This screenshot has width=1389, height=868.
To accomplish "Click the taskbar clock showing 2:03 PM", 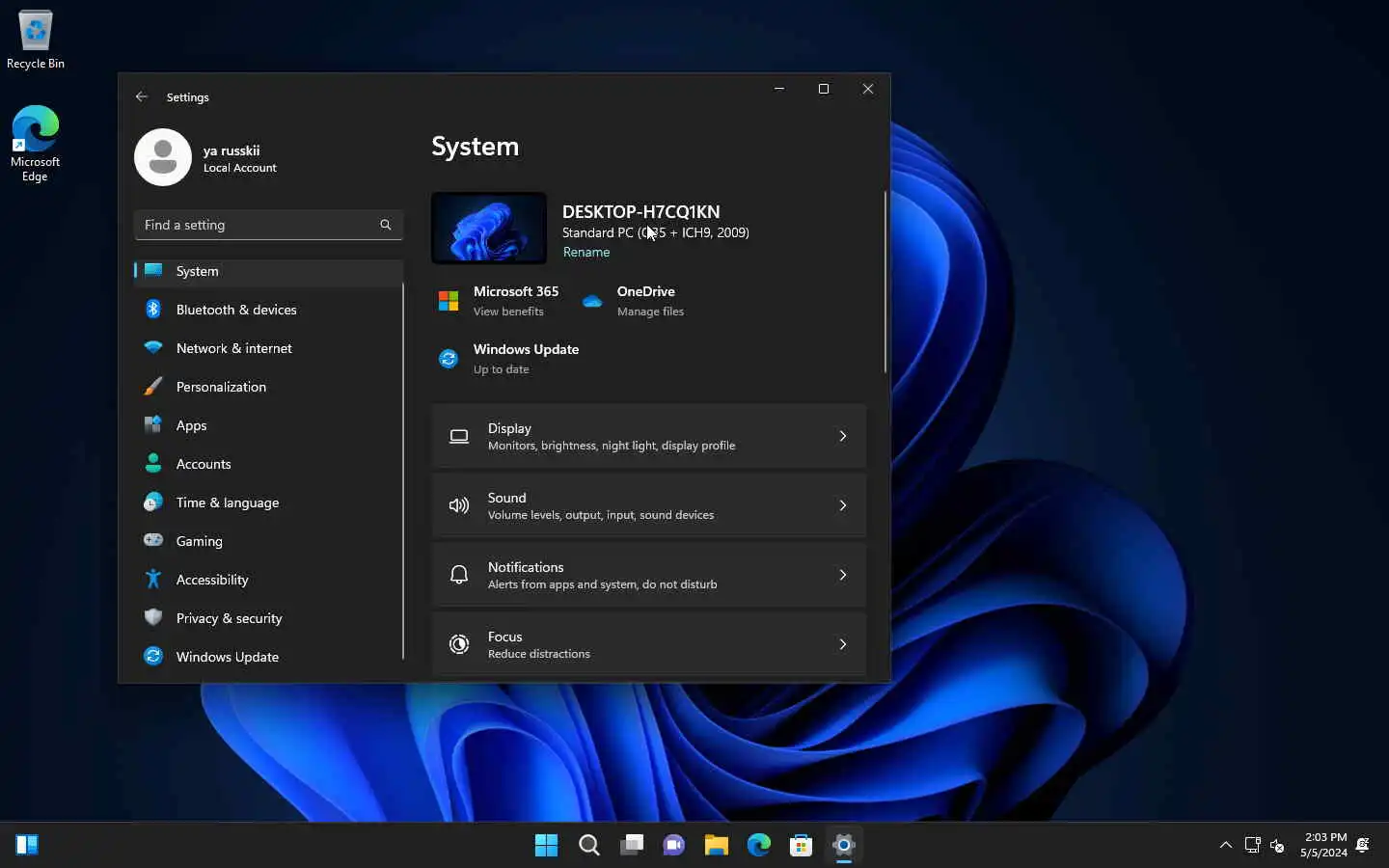I will [1323, 845].
